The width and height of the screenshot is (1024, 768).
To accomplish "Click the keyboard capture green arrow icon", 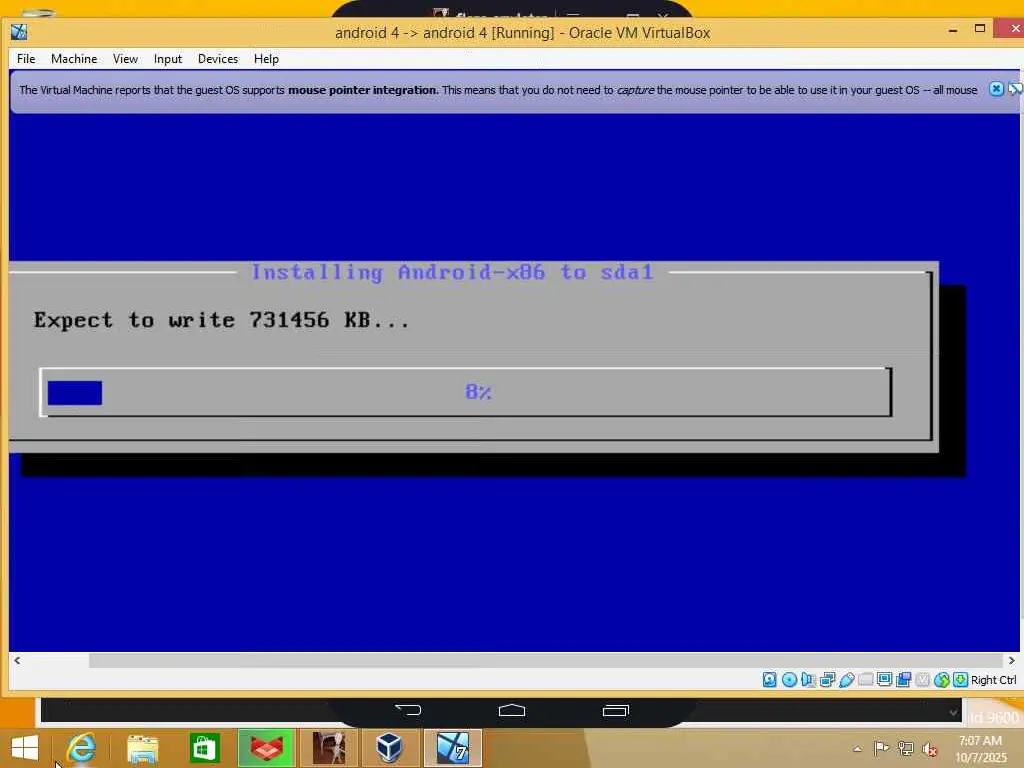I will tap(960, 680).
